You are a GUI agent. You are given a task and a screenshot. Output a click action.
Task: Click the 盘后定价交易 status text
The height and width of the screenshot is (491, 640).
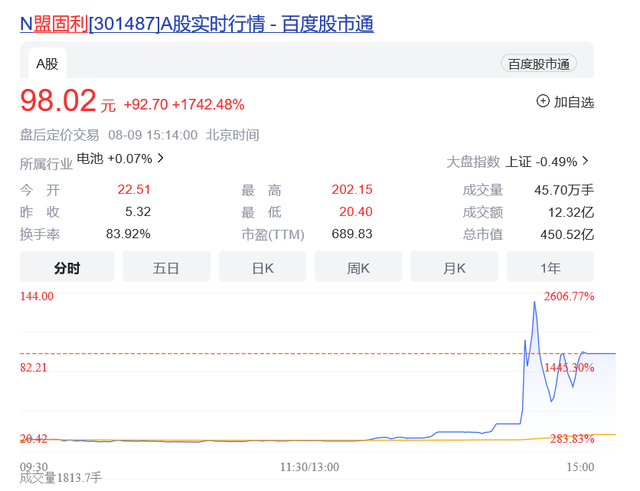coord(60,135)
